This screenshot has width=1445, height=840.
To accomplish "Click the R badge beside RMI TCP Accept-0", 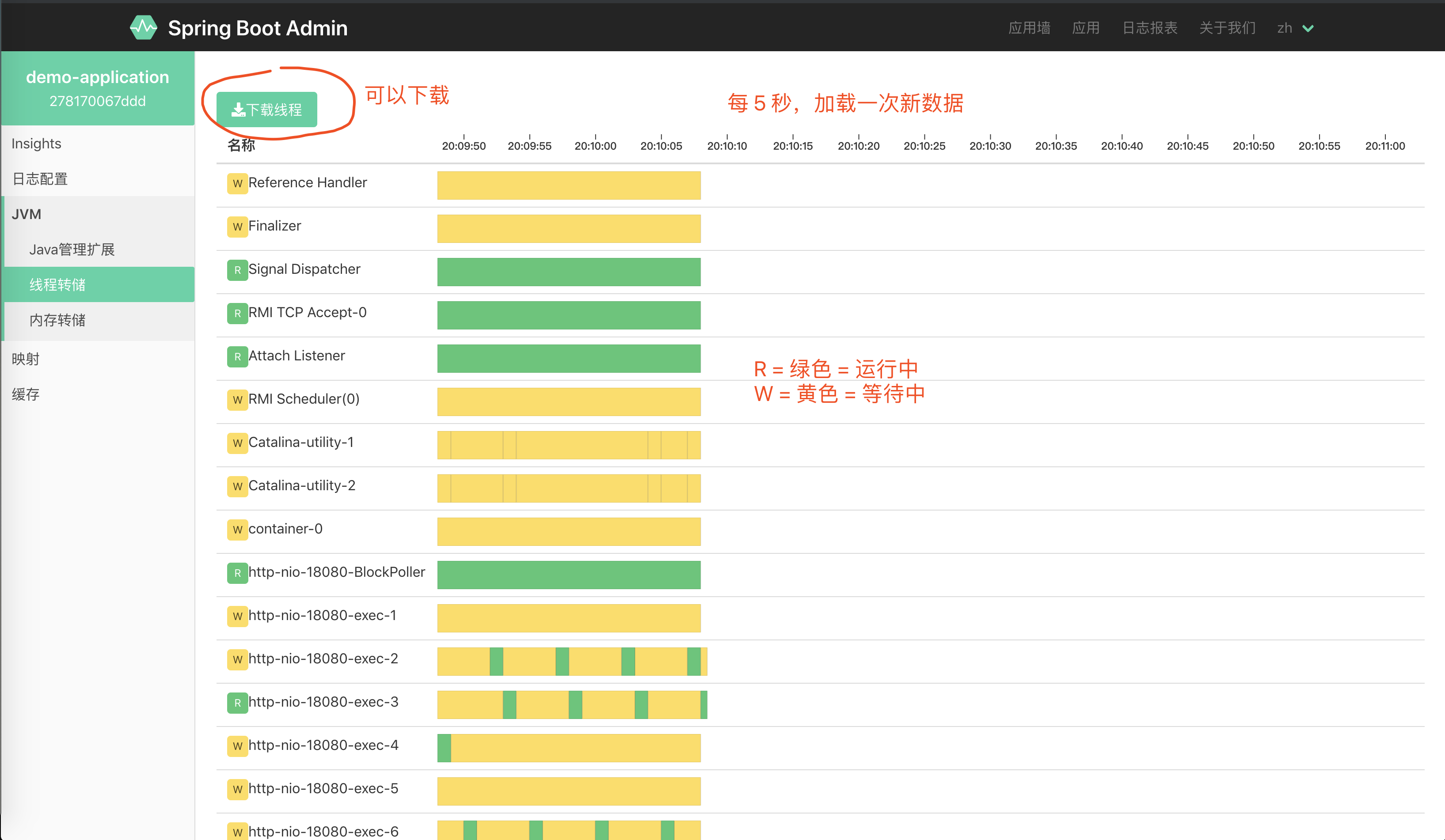I will point(237,314).
